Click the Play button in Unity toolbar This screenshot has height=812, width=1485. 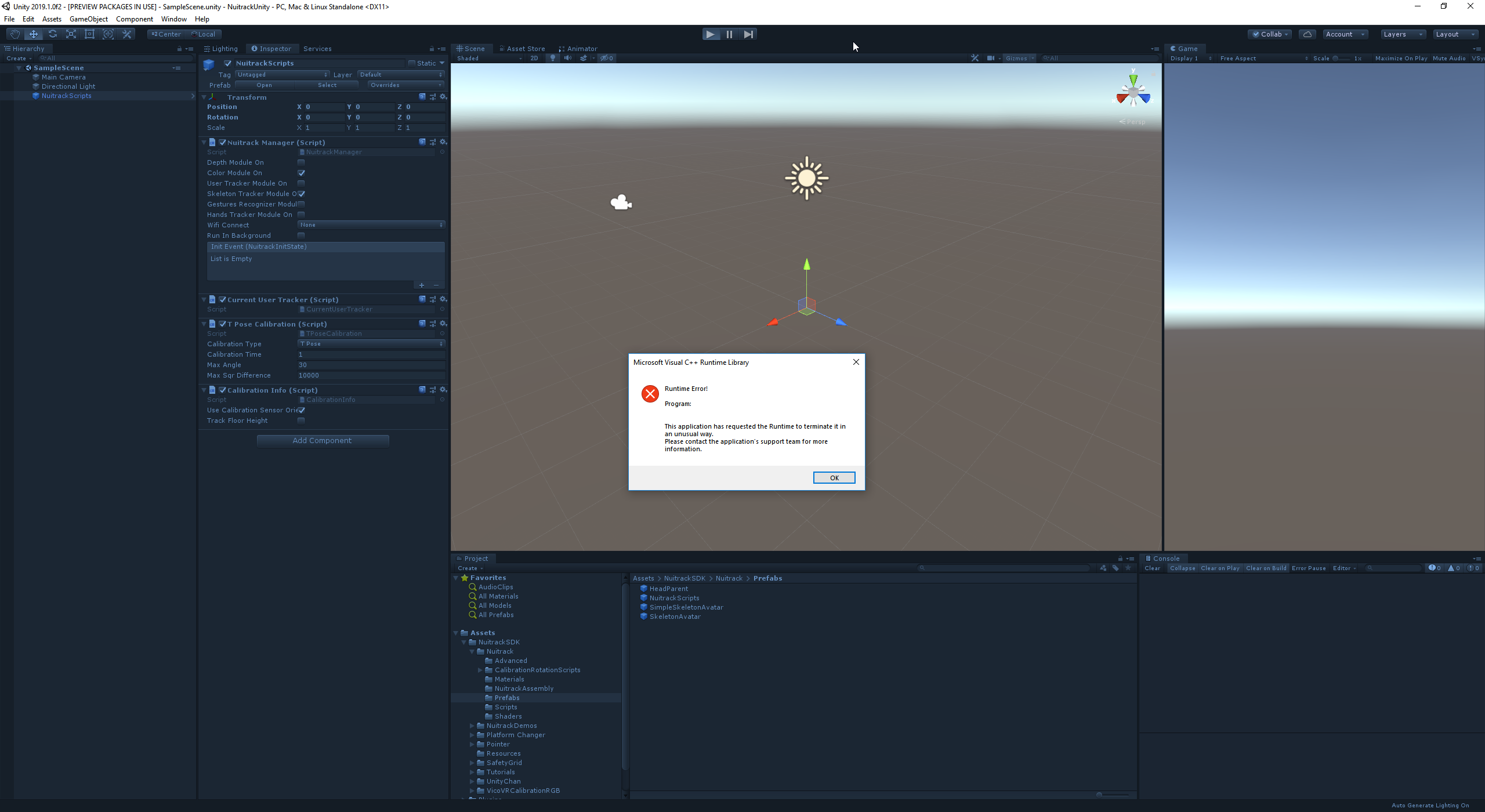tap(710, 34)
